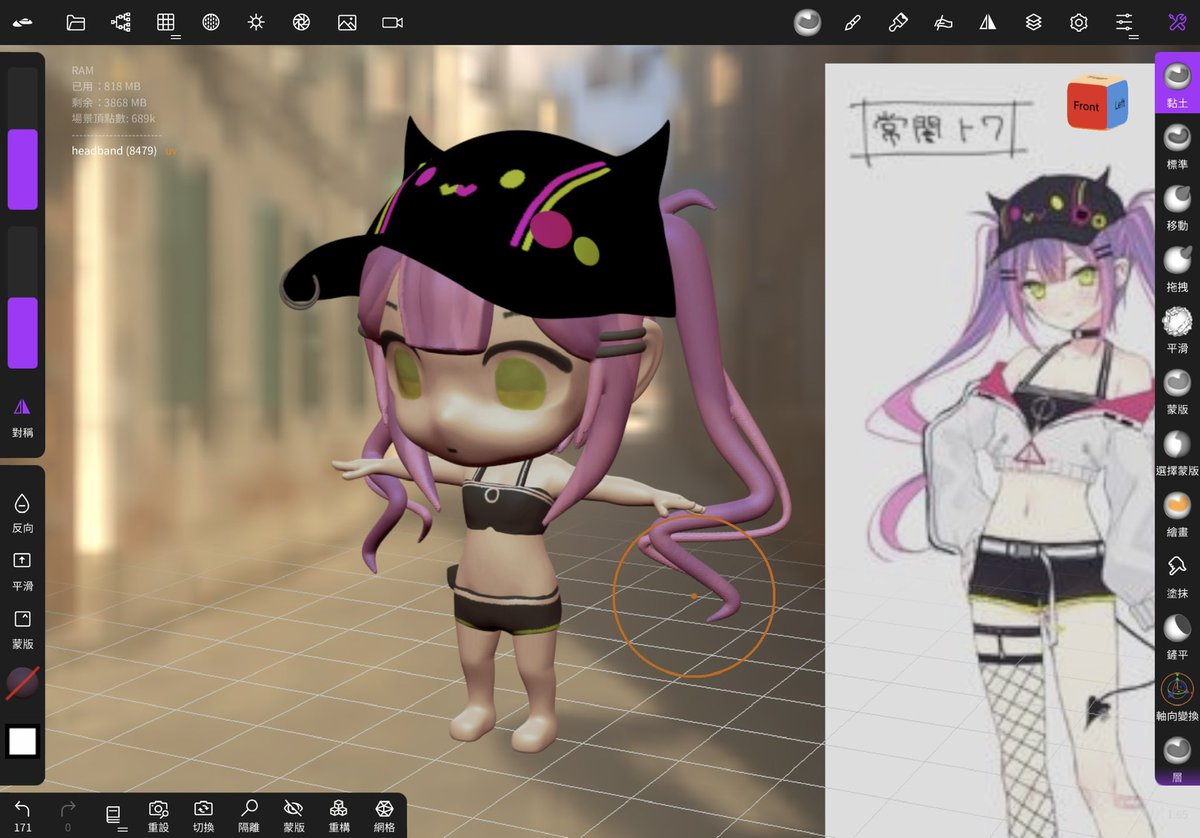Click the 場景頂點數: 689k text
This screenshot has width=1200, height=838.
[113, 118]
